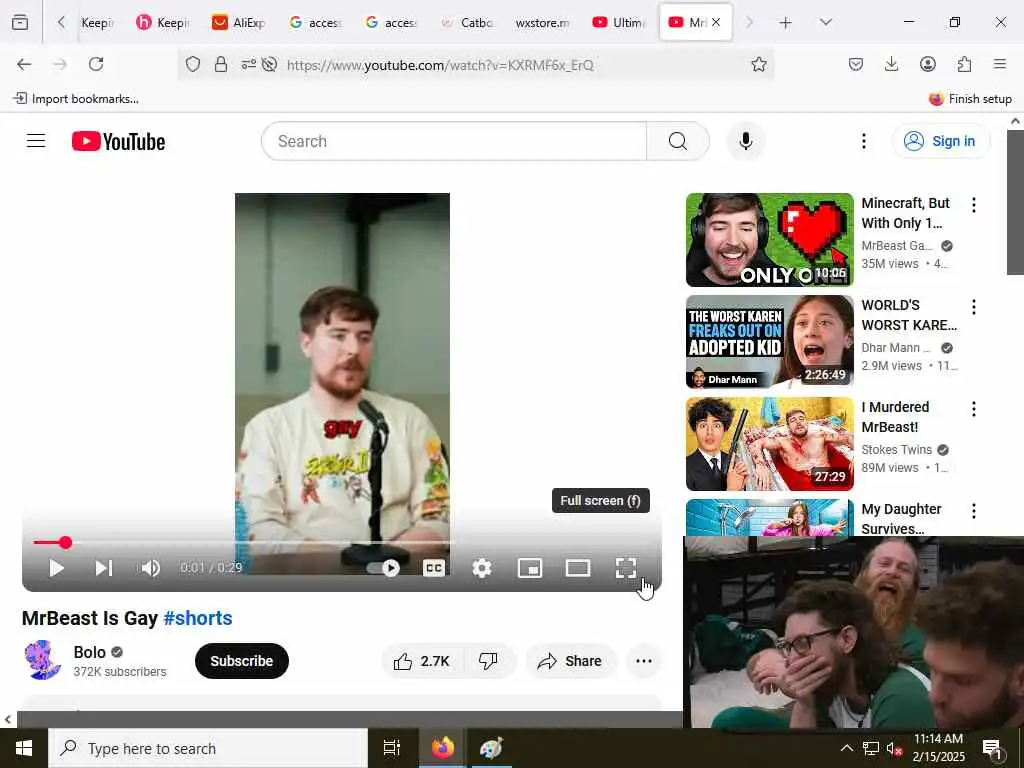The height and width of the screenshot is (768, 1024).
Task: Switch to theater mode
Action: click(578, 568)
